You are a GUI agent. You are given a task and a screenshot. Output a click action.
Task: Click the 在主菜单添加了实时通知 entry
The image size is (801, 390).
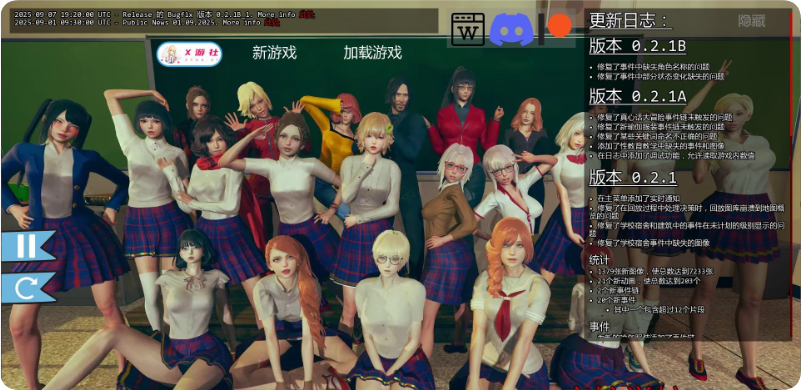(639, 198)
